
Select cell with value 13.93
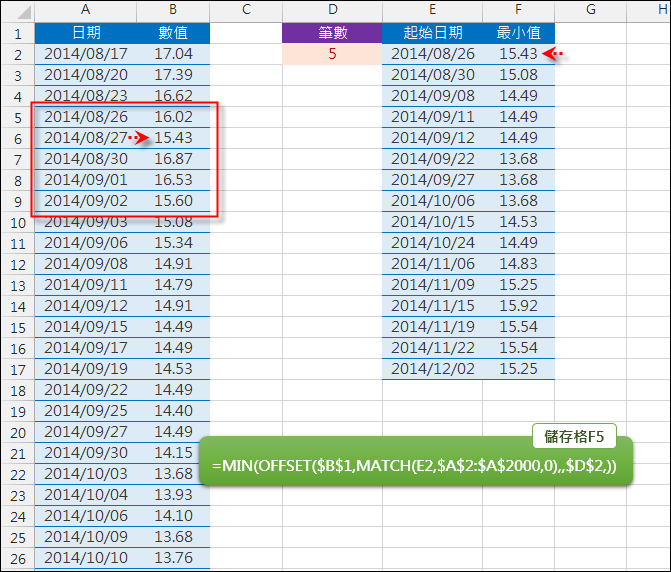click(173, 495)
